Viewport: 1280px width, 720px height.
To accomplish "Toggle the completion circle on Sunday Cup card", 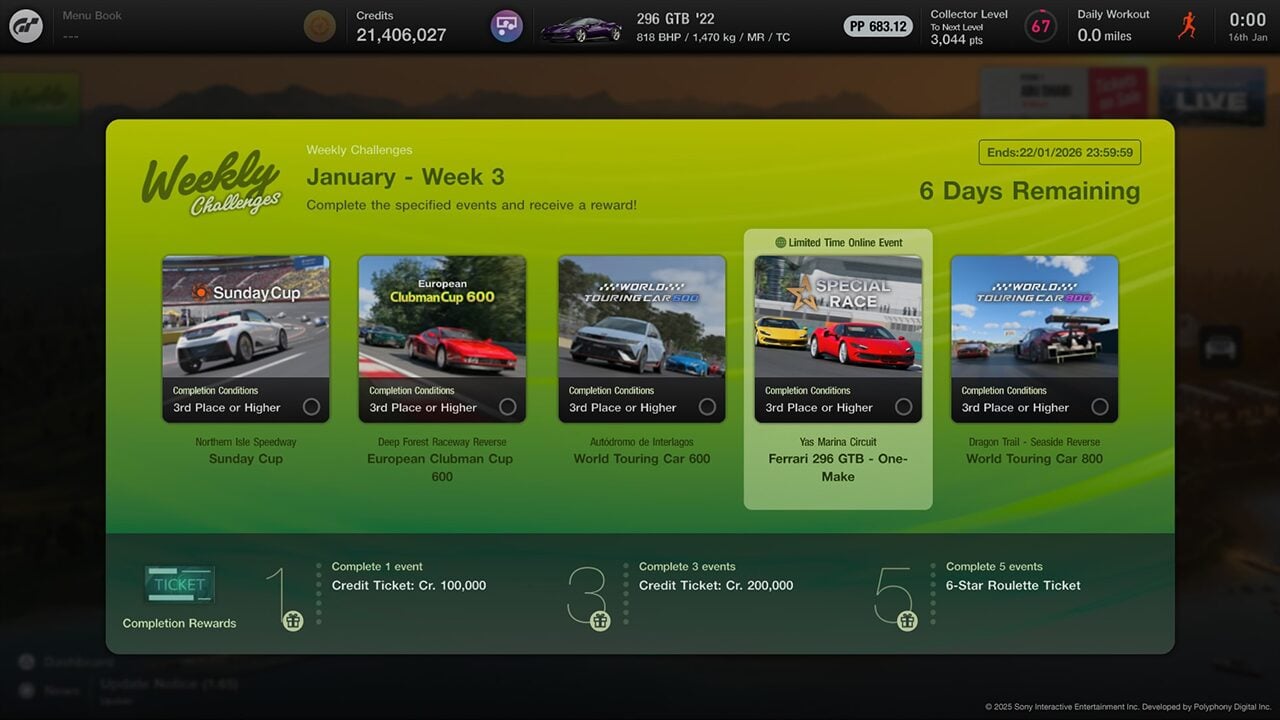I will tap(313, 407).
